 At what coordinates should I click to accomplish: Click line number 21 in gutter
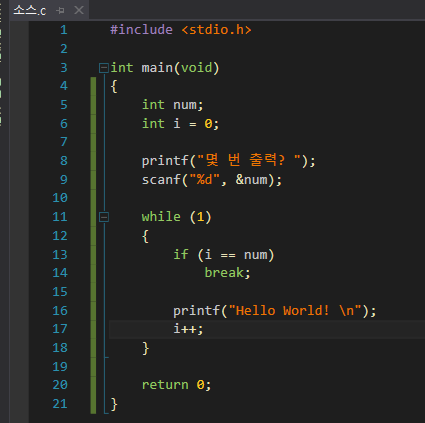pyautogui.click(x=60, y=404)
